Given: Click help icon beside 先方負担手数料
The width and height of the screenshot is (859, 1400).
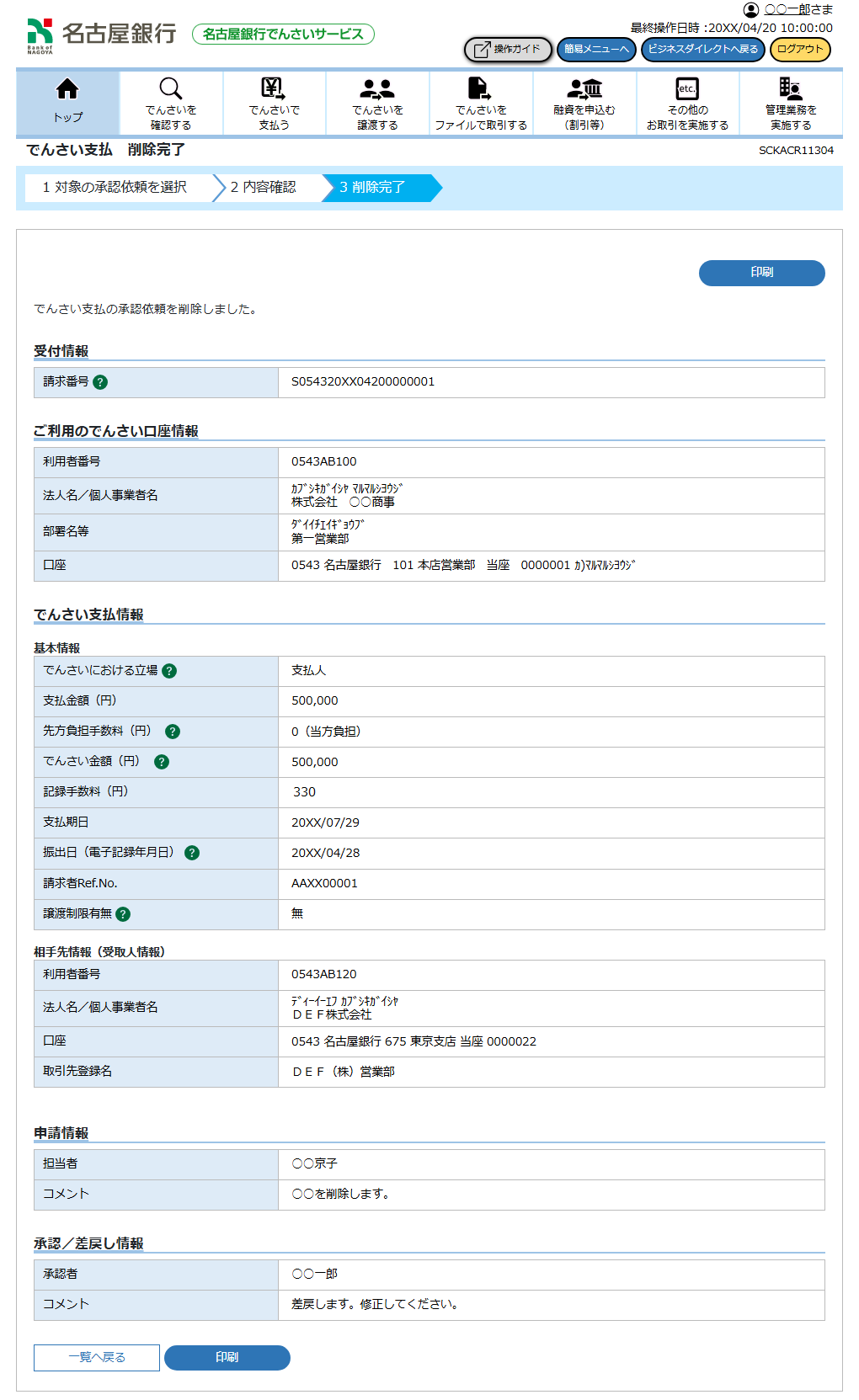Looking at the screenshot, I should 173,732.
